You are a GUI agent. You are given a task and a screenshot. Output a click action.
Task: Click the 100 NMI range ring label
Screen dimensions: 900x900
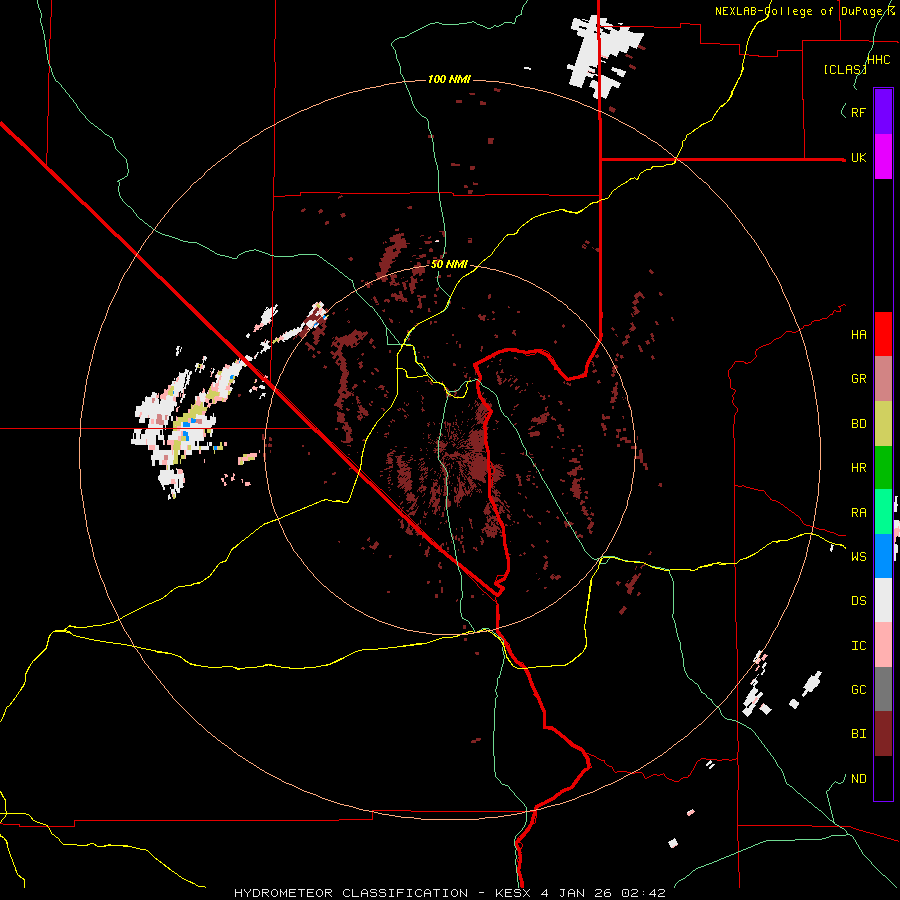pos(449,79)
